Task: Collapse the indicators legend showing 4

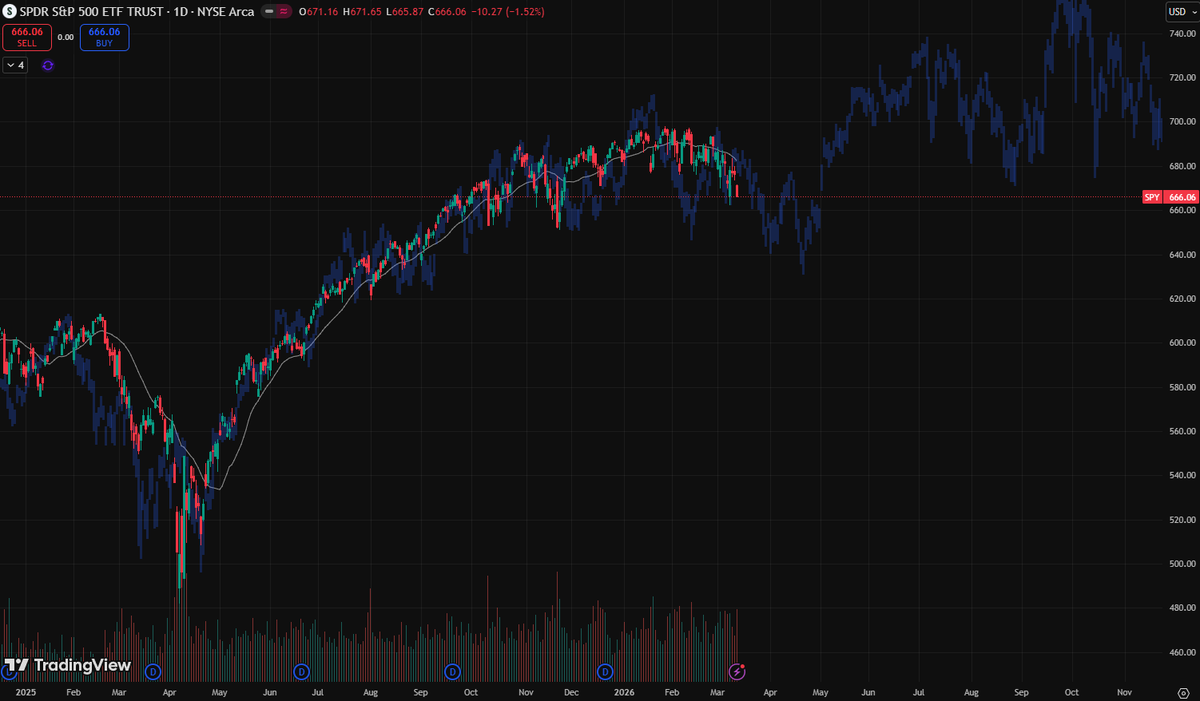Action: click(15, 65)
